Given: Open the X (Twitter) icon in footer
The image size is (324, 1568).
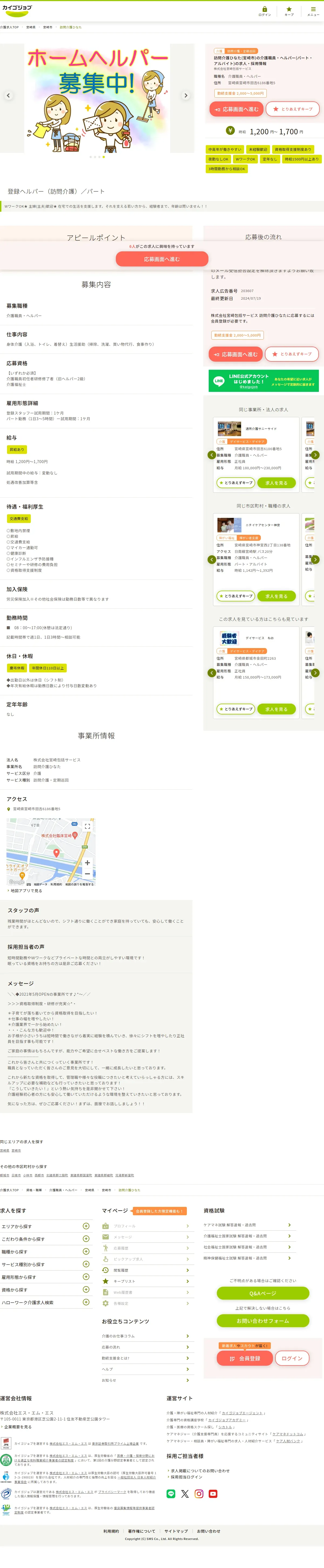Looking at the screenshot, I should point(185,1494).
